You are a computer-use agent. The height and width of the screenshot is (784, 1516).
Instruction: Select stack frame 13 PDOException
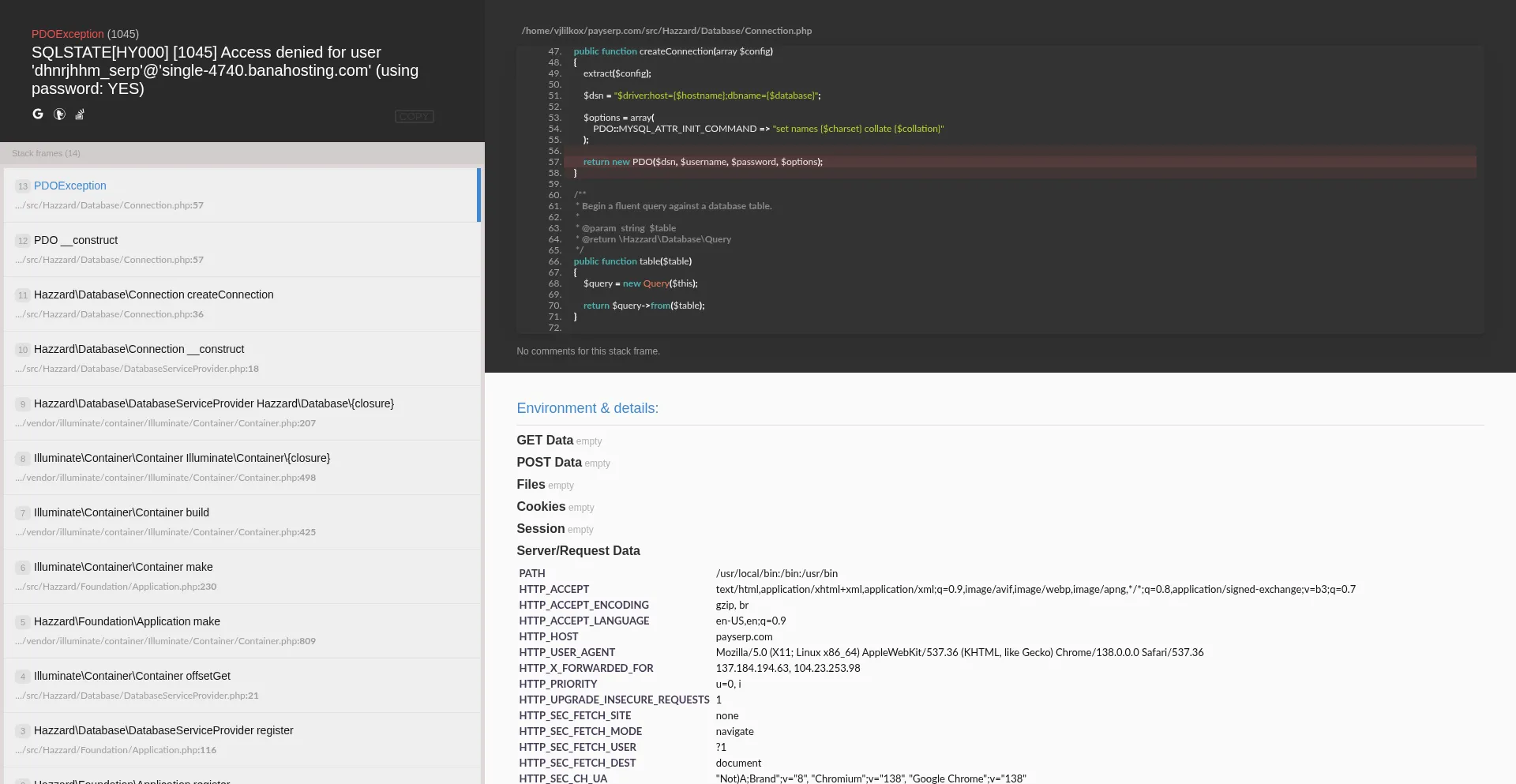point(242,195)
